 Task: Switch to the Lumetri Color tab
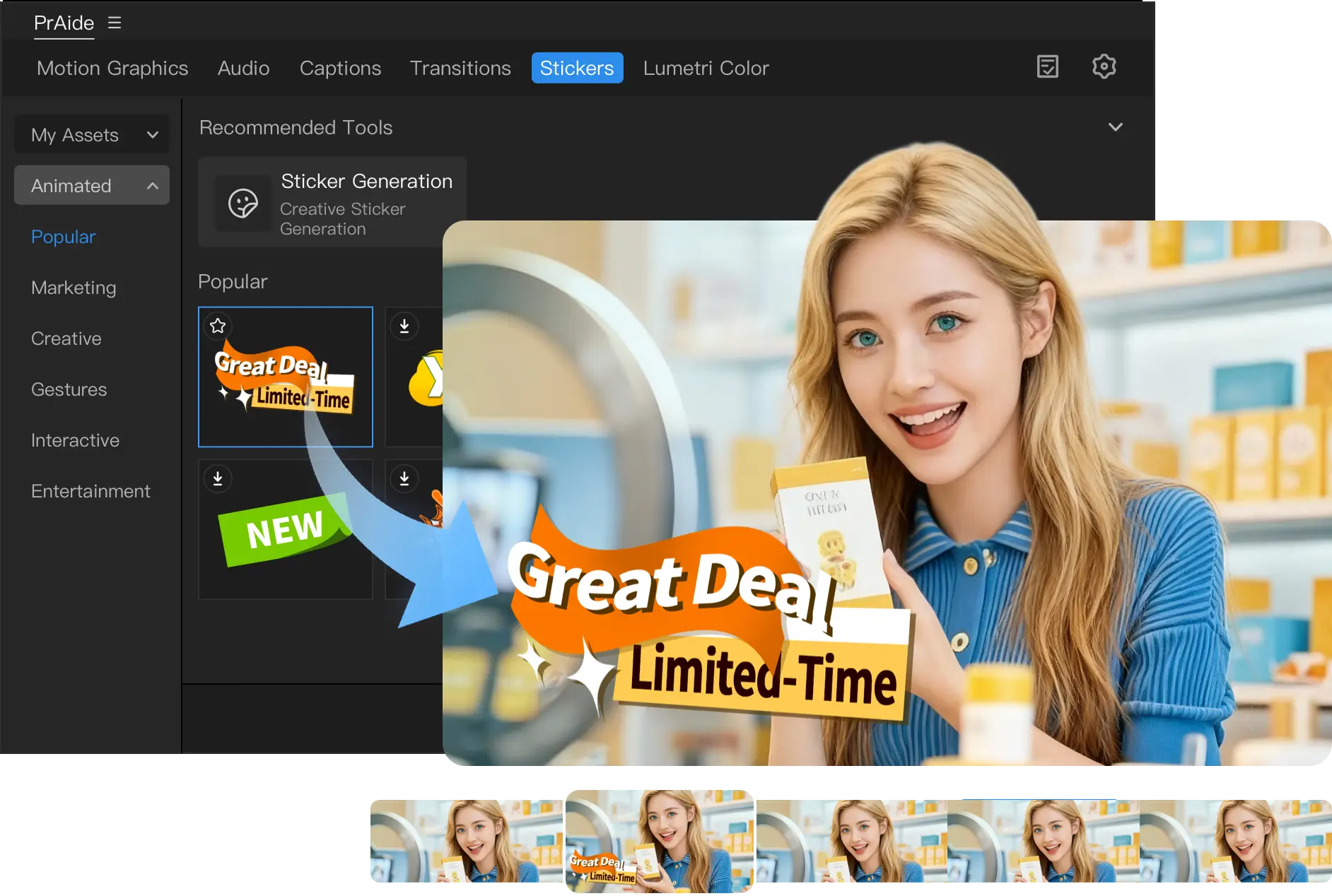click(x=706, y=68)
